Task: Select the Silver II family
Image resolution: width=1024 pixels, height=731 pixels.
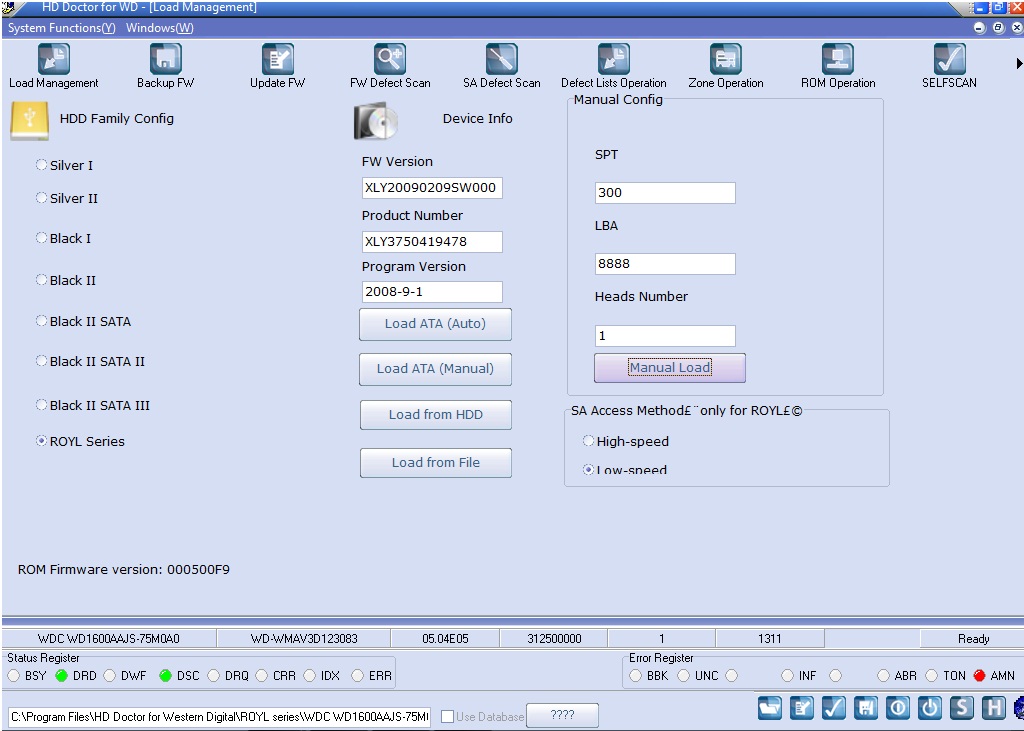Action: [42, 197]
